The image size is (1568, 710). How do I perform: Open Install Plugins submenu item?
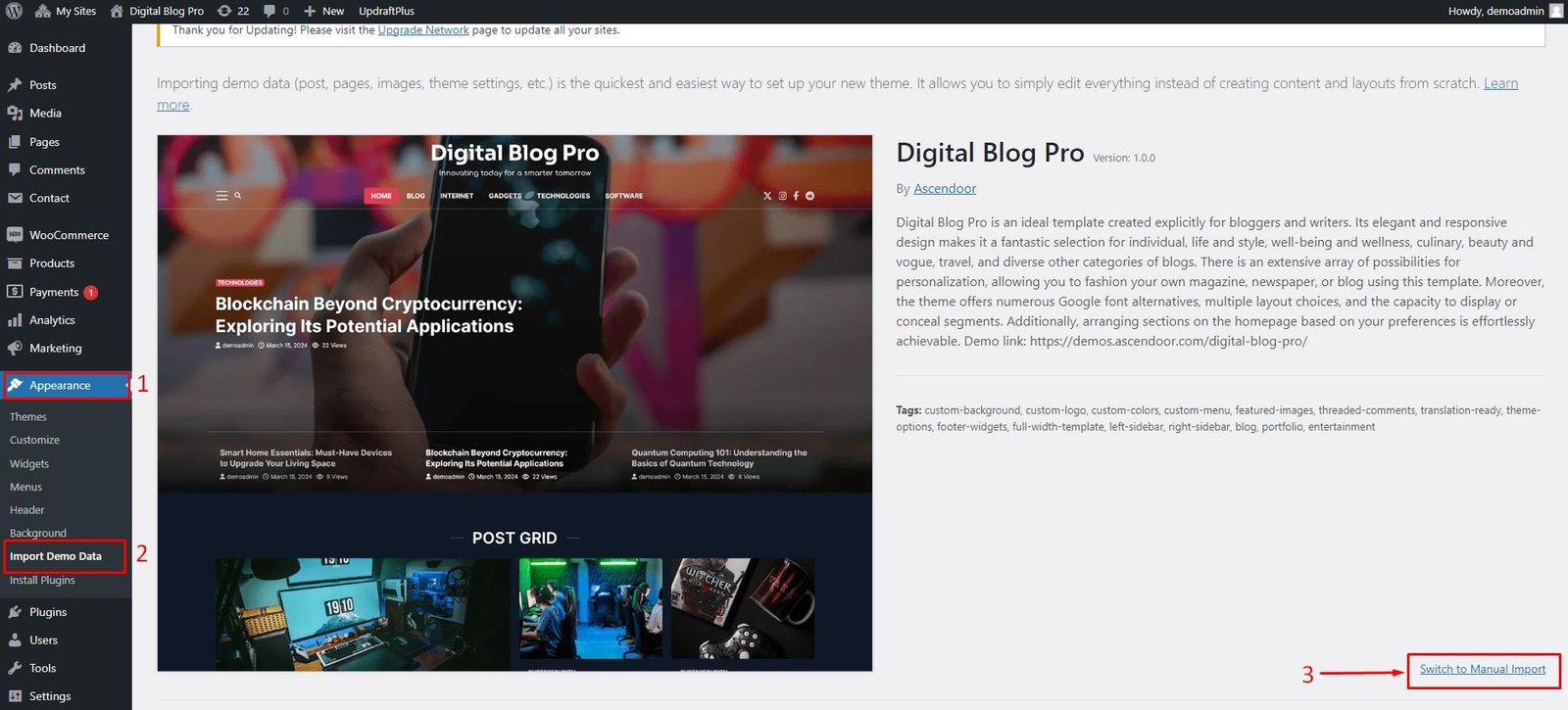coord(42,581)
